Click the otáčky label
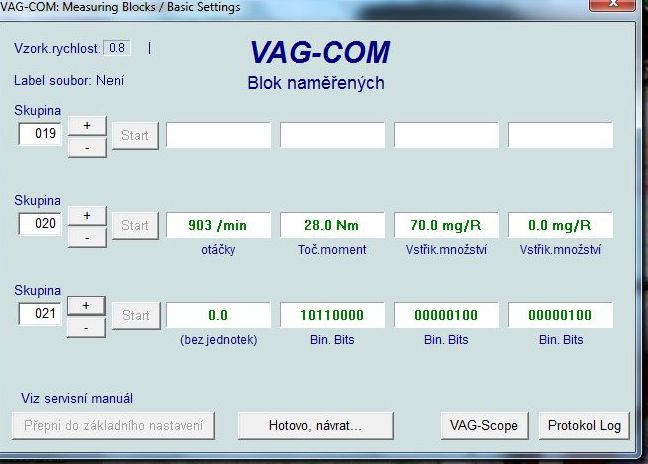The image size is (648, 464). click(218, 250)
